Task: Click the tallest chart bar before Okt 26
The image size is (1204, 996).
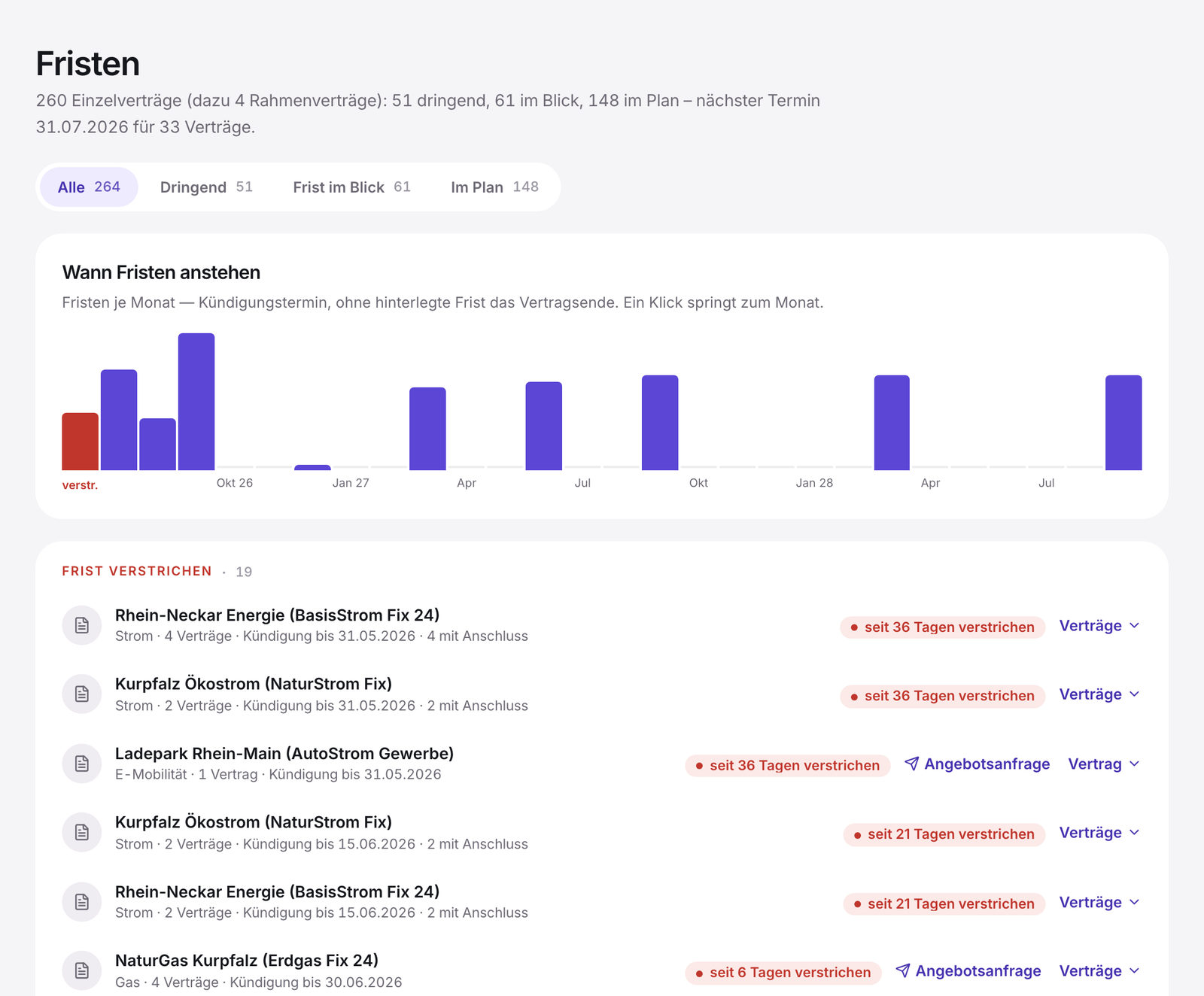Action: click(196, 402)
